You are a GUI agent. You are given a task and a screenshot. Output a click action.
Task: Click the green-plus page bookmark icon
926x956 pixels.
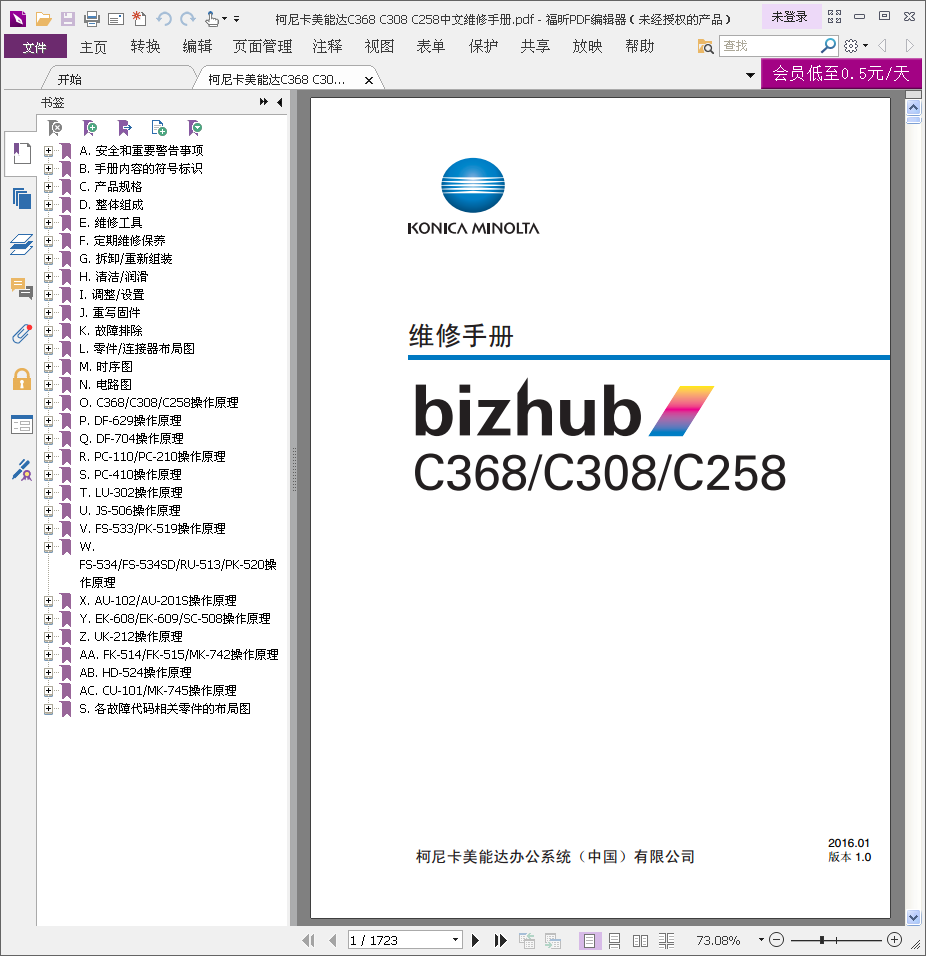(159, 127)
